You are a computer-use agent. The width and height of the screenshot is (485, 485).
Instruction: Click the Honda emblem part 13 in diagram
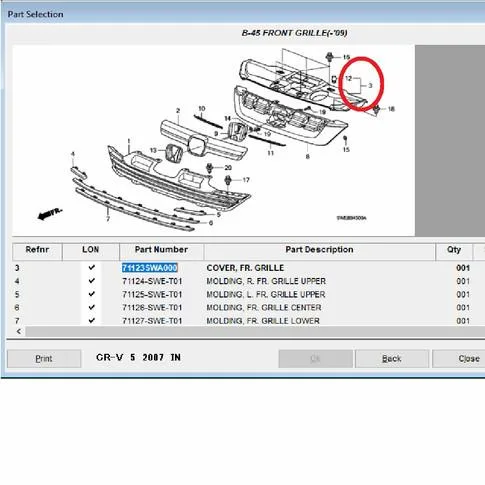(x=173, y=154)
